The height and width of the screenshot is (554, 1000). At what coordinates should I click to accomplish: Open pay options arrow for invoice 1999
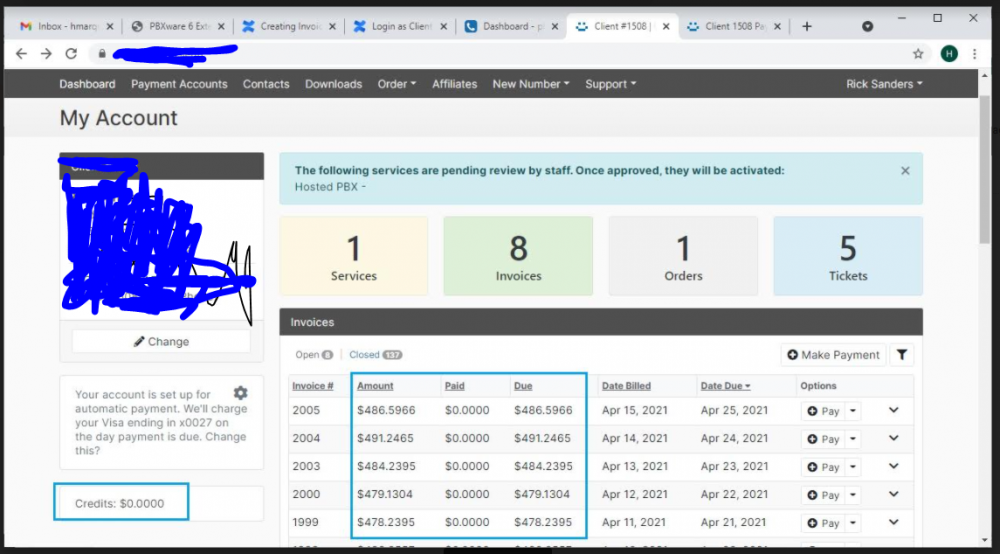(x=853, y=523)
